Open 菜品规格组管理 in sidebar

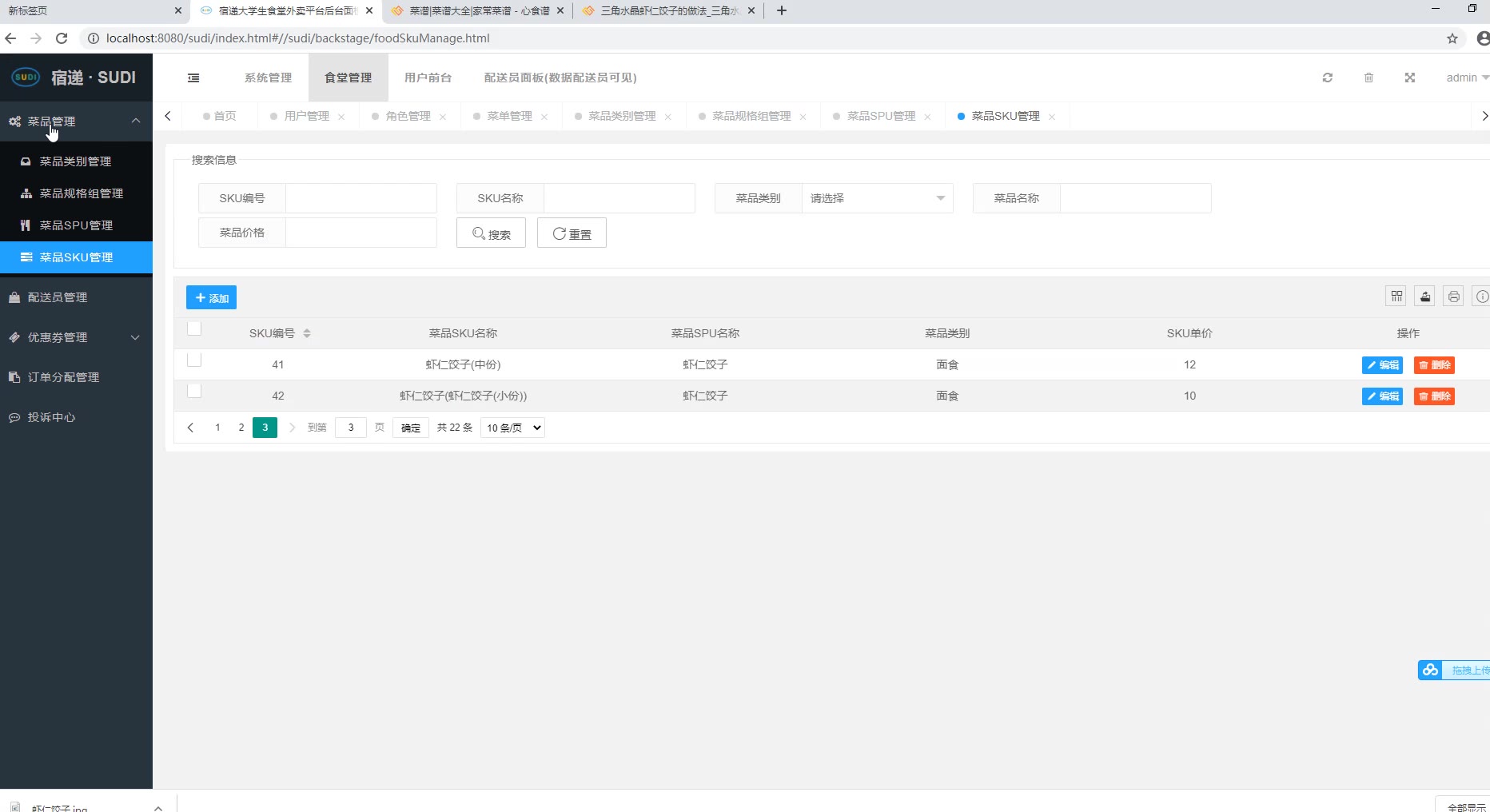[x=76, y=193]
